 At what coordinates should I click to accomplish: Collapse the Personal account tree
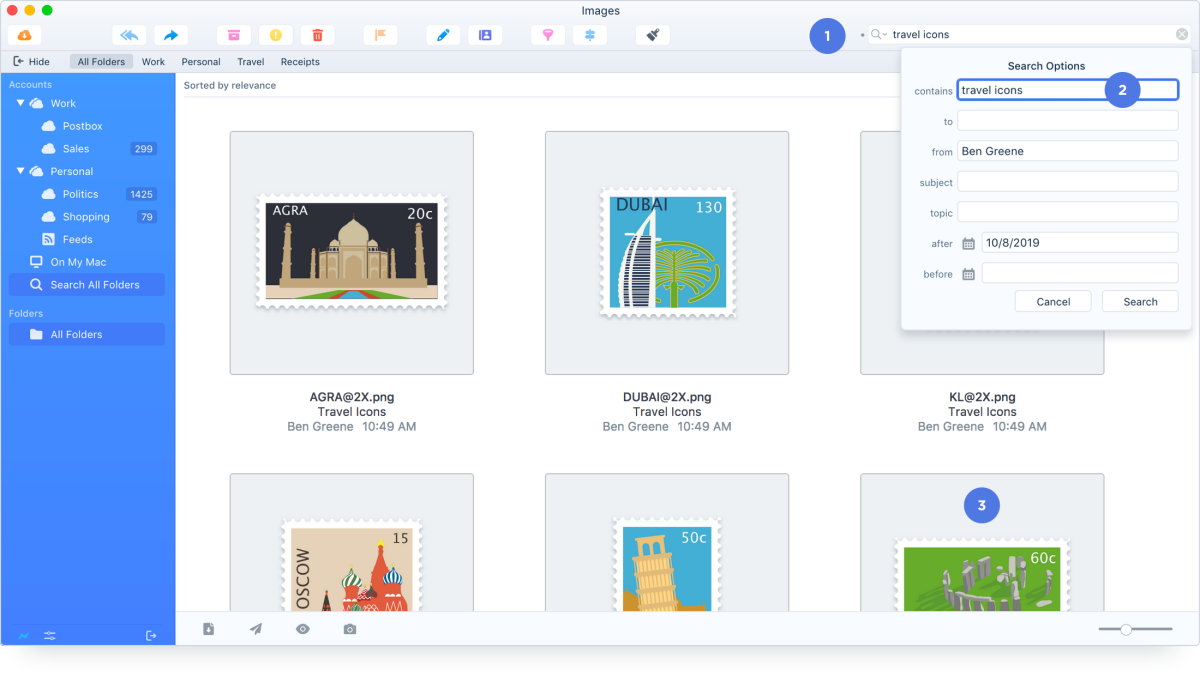point(21,171)
